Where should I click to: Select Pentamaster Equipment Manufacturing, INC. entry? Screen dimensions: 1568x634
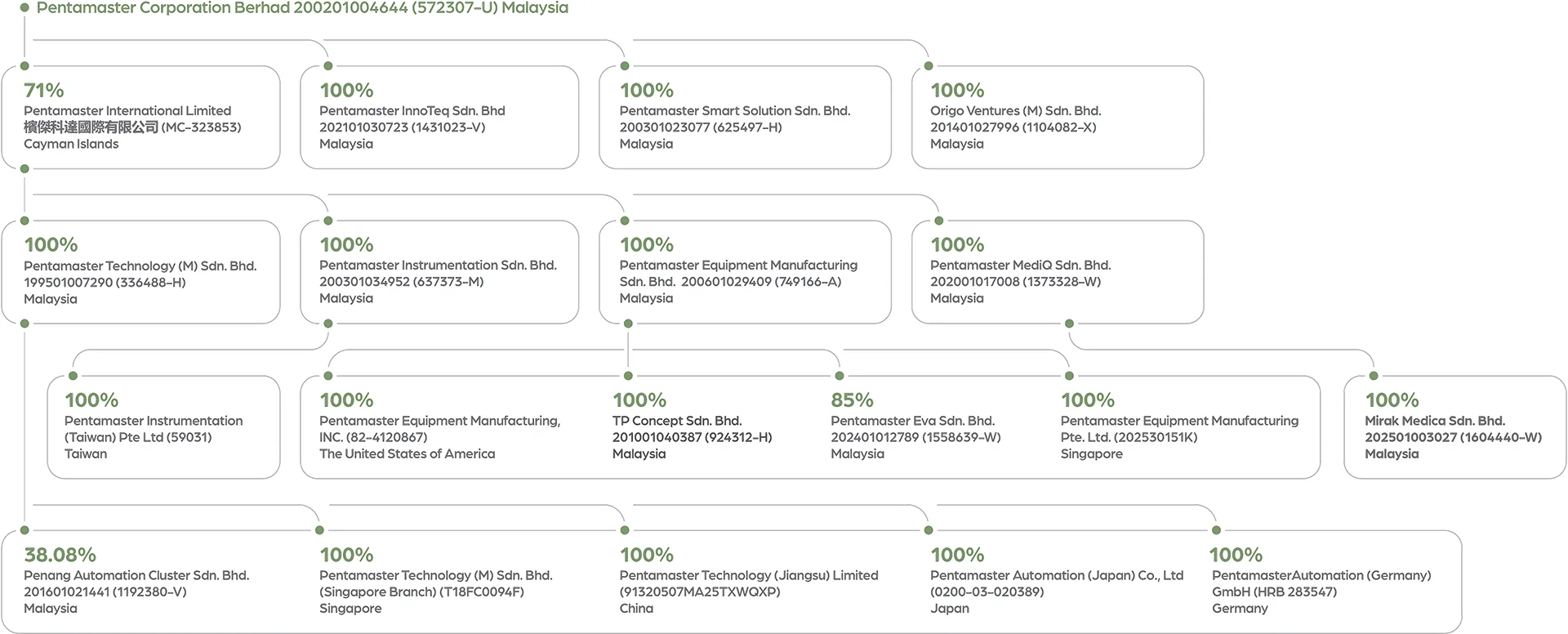(x=439, y=421)
